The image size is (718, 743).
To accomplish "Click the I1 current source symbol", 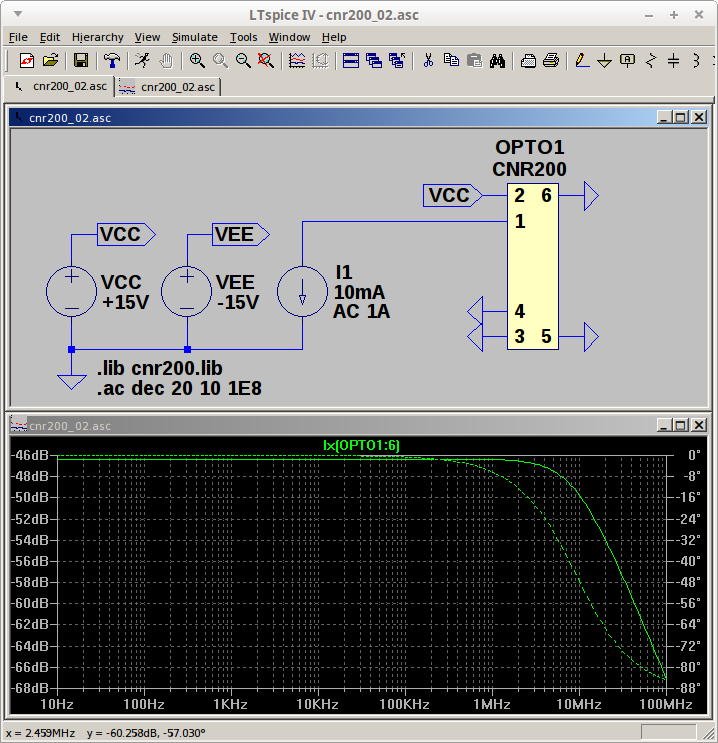I will 302,291.
